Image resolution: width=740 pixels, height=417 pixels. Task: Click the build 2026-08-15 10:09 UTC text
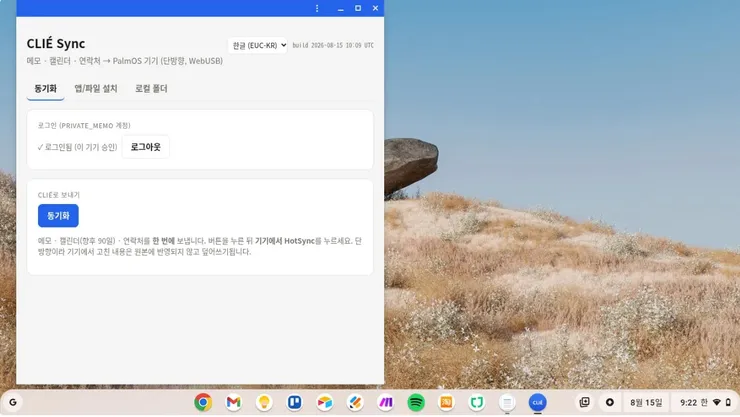(333, 45)
